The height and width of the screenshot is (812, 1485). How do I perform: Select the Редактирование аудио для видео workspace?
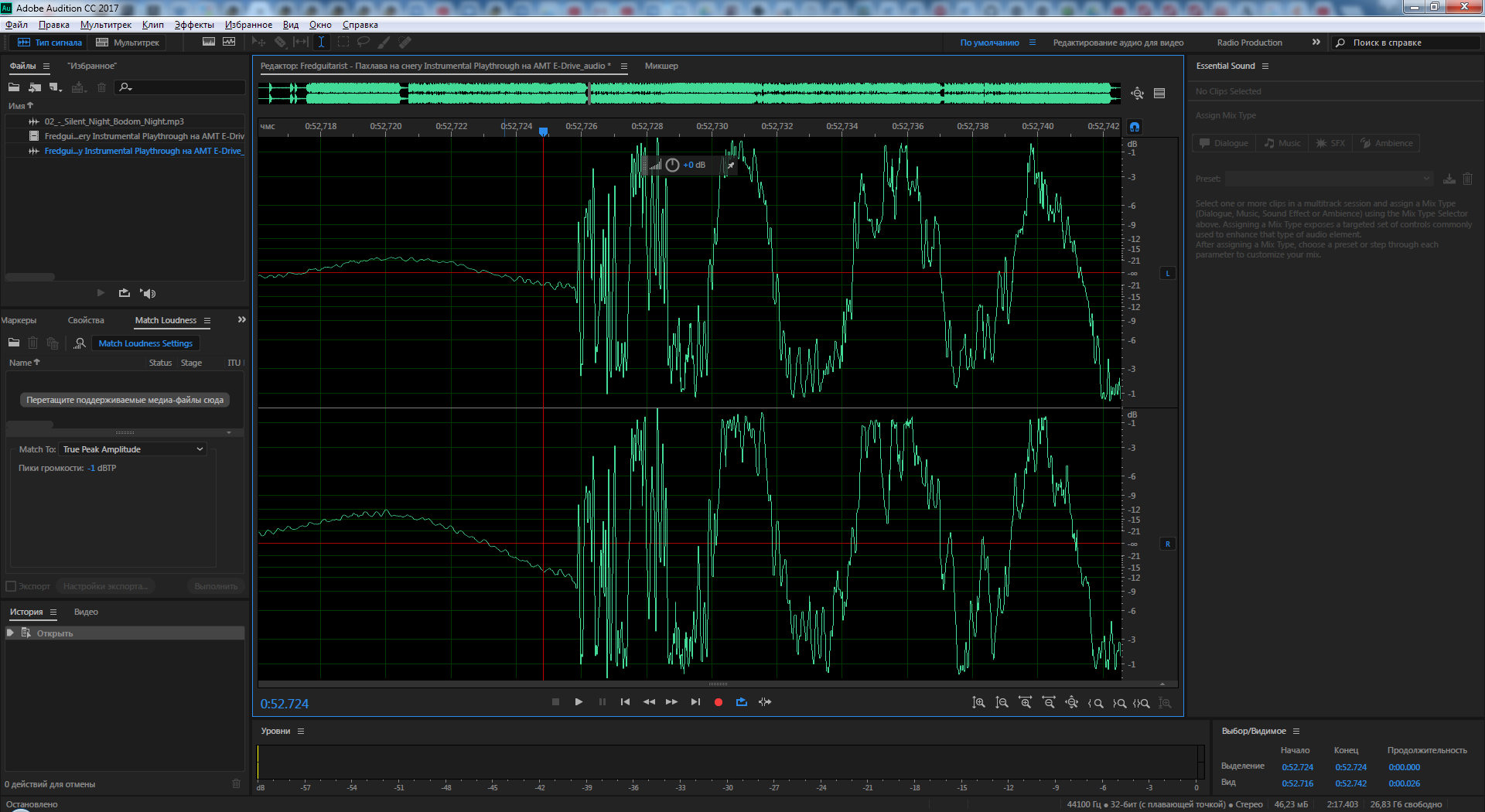coord(1118,43)
